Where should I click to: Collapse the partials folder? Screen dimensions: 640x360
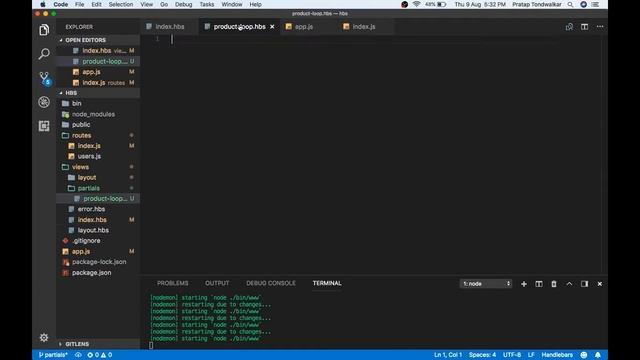click(98, 188)
